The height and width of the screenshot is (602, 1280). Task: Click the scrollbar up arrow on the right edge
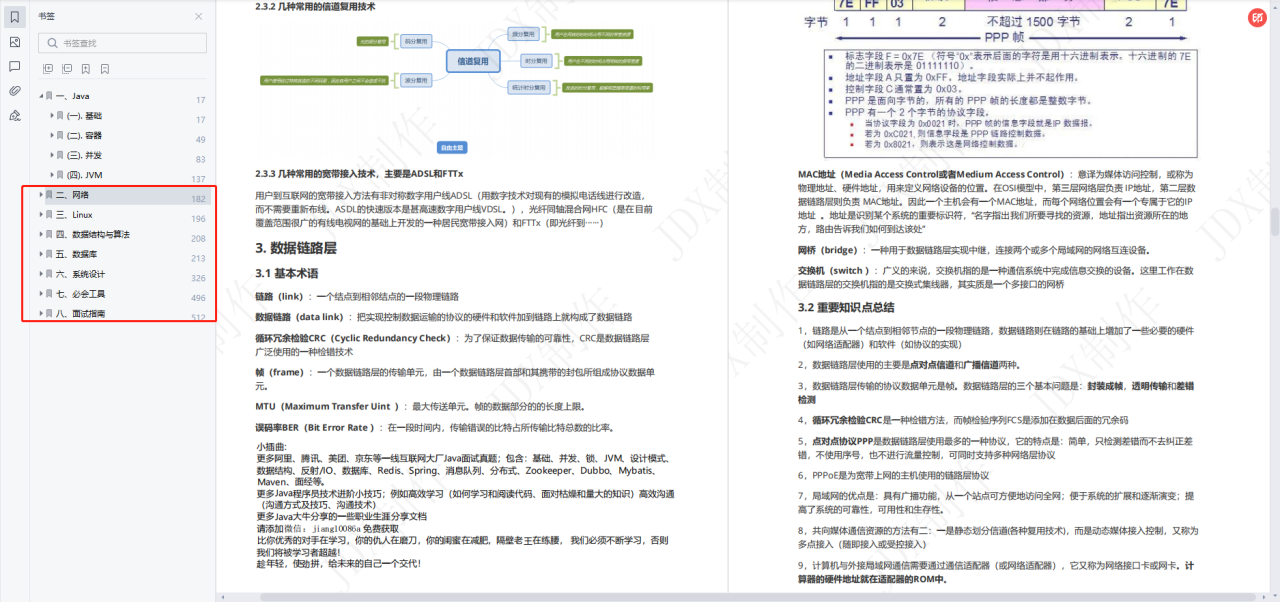pyautogui.click(x=1274, y=8)
